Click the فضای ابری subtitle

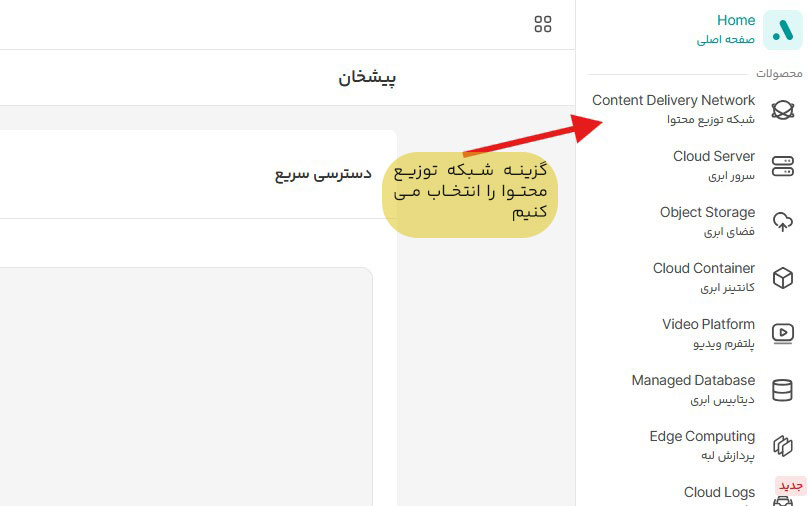tap(729, 232)
